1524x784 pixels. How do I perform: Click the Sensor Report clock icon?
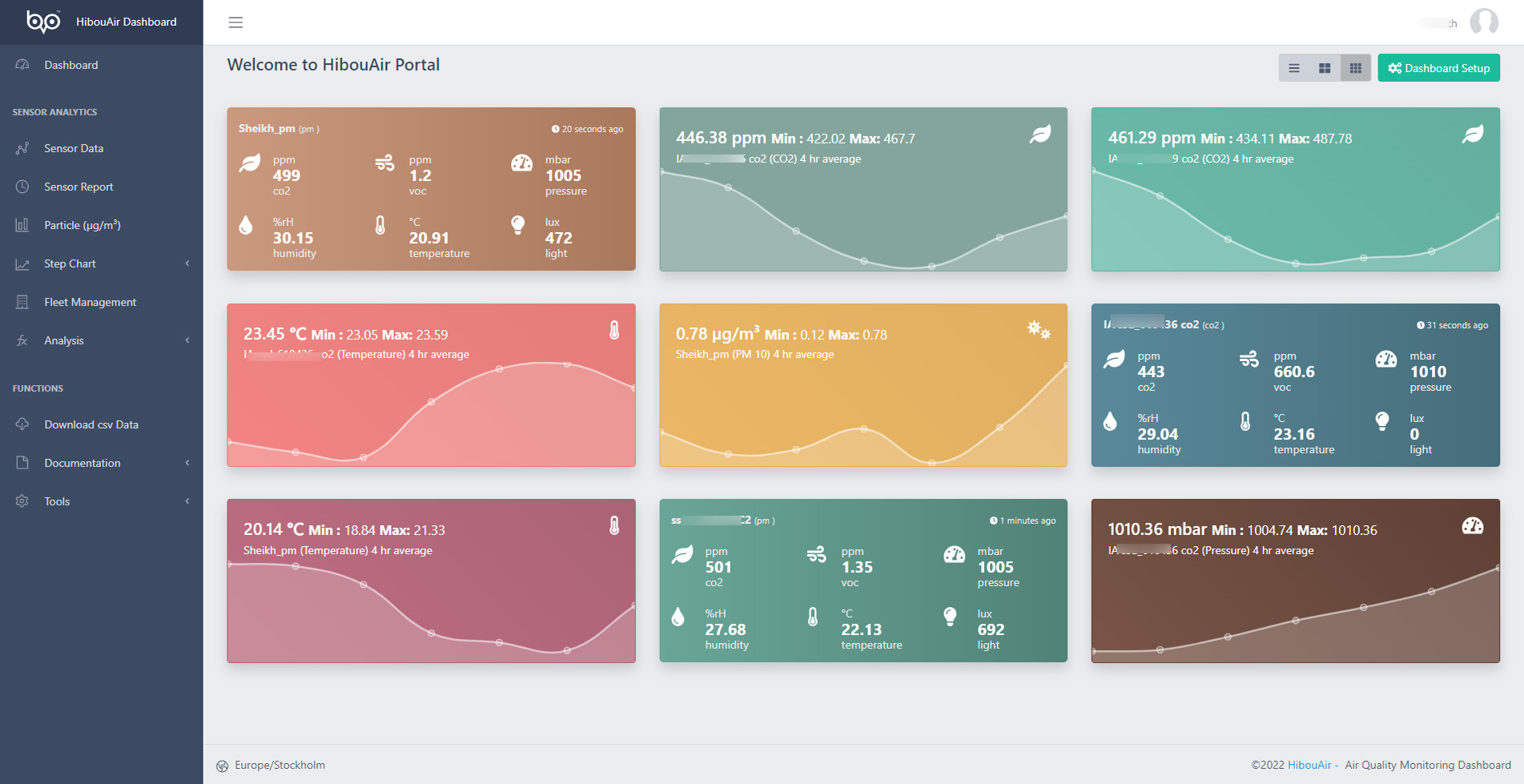(x=22, y=187)
